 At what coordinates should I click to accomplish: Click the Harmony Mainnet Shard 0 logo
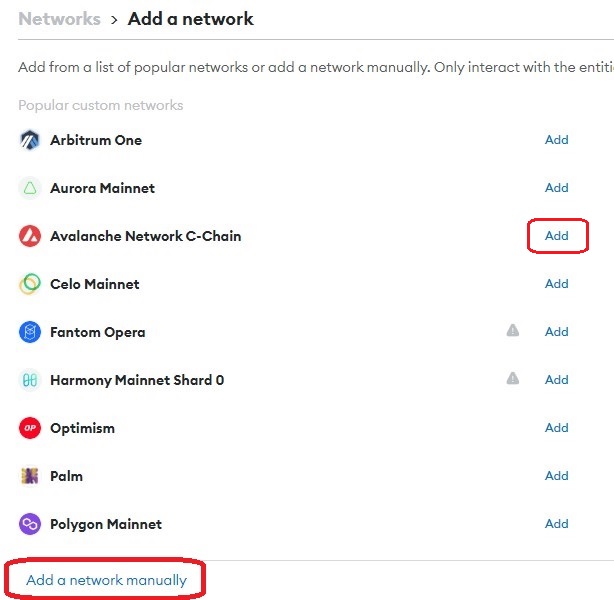[29, 380]
